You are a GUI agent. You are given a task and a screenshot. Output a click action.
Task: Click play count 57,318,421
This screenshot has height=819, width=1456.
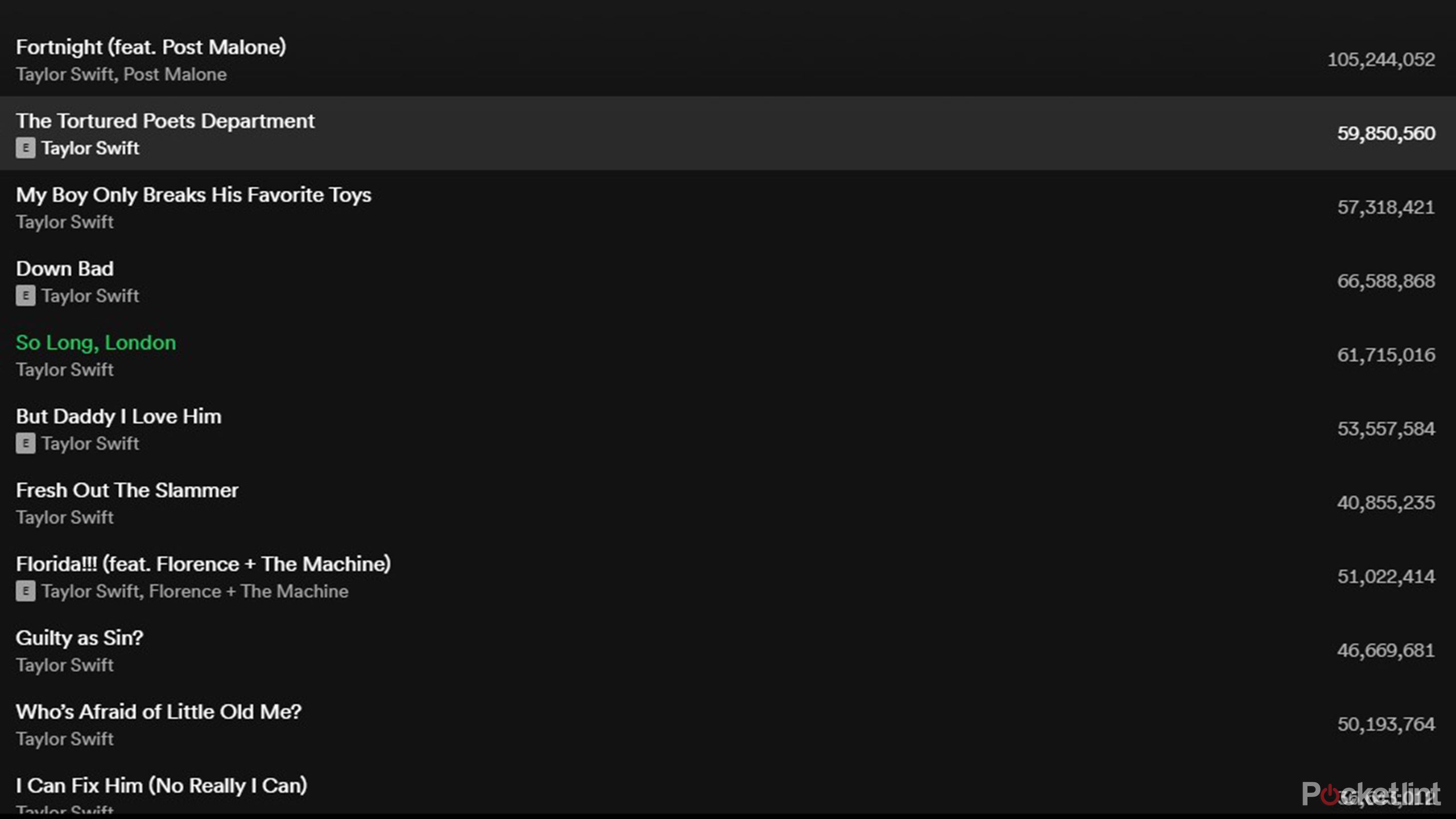click(x=1386, y=208)
